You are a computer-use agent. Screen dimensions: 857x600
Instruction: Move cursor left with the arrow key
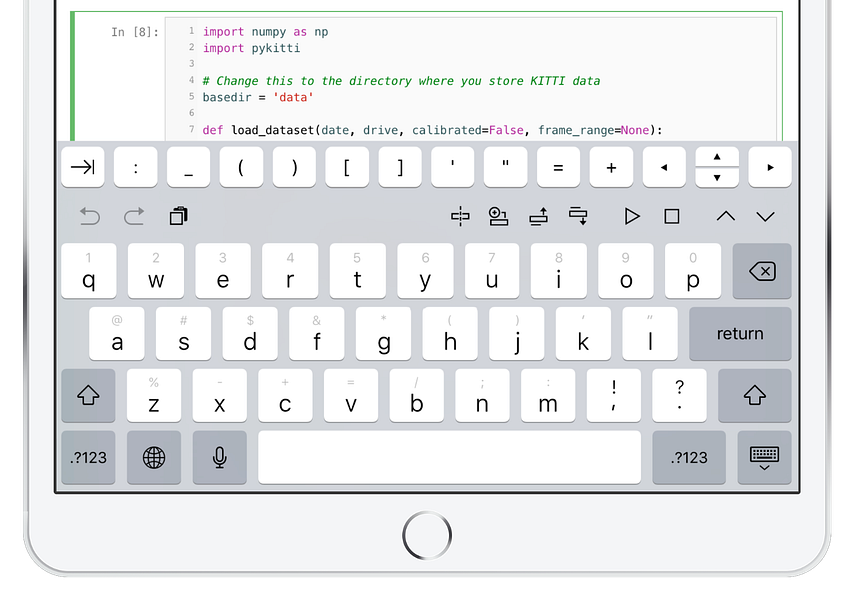(664, 167)
